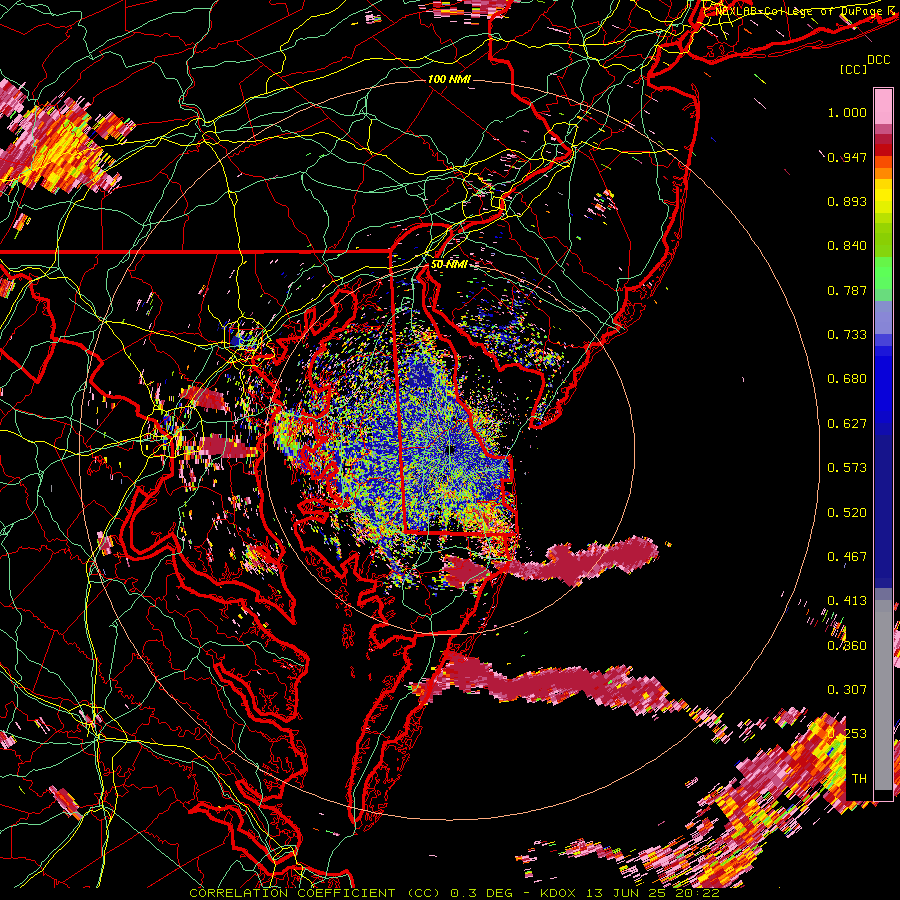Screen dimensions: 900x900
Task: Click the TH threshold legend label
Action: (859, 779)
